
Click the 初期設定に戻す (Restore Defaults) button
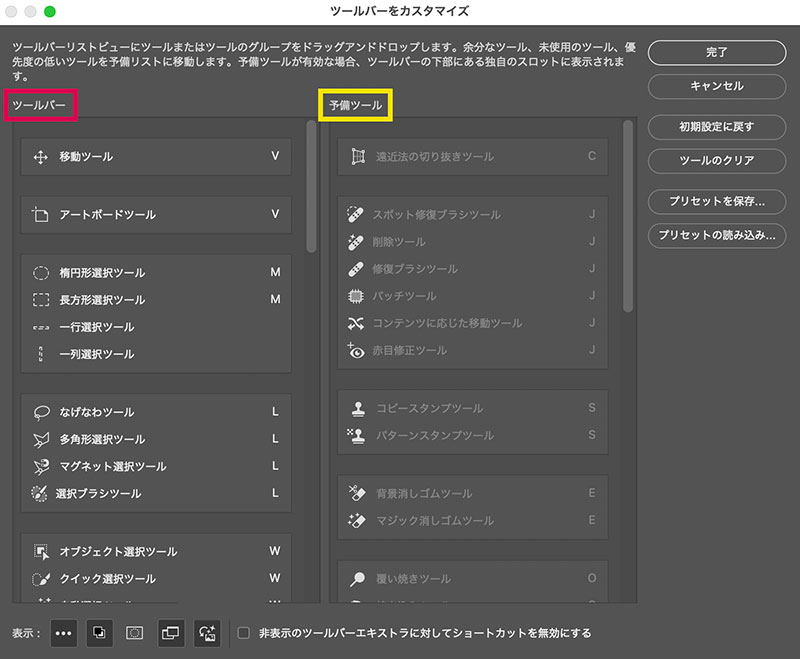717,127
